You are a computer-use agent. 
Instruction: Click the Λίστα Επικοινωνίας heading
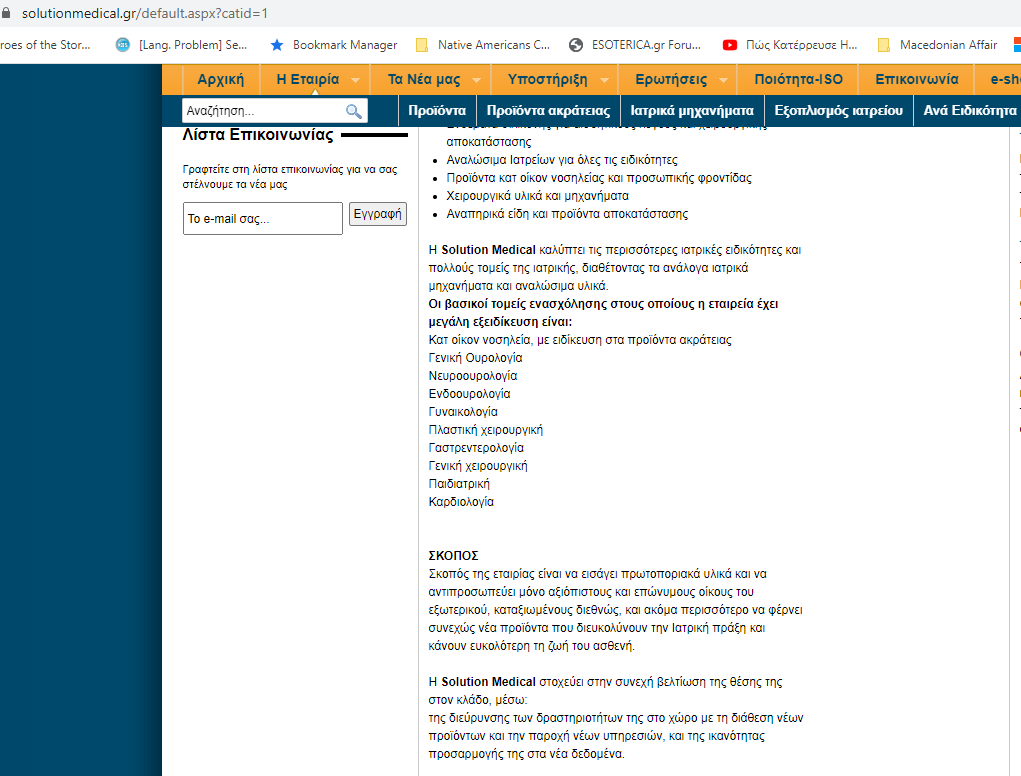tap(258, 135)
